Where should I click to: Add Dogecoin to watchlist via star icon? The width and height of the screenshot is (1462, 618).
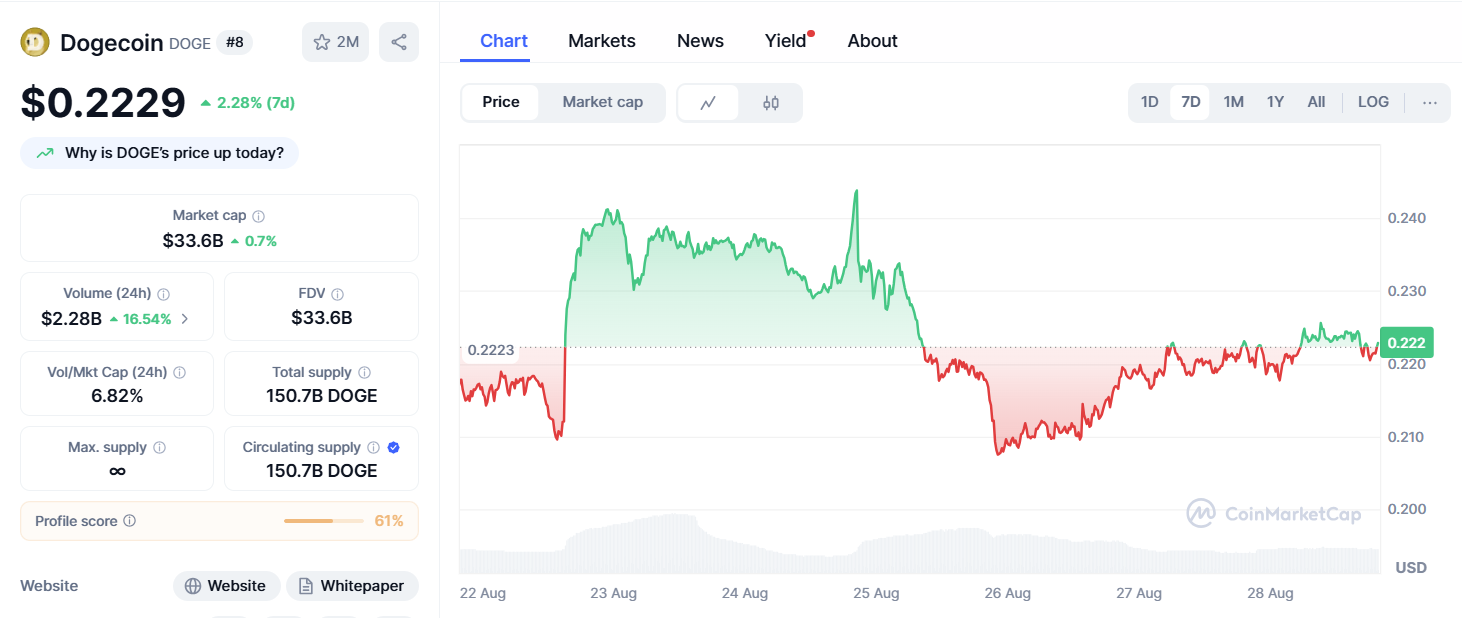tap(322, 41)
